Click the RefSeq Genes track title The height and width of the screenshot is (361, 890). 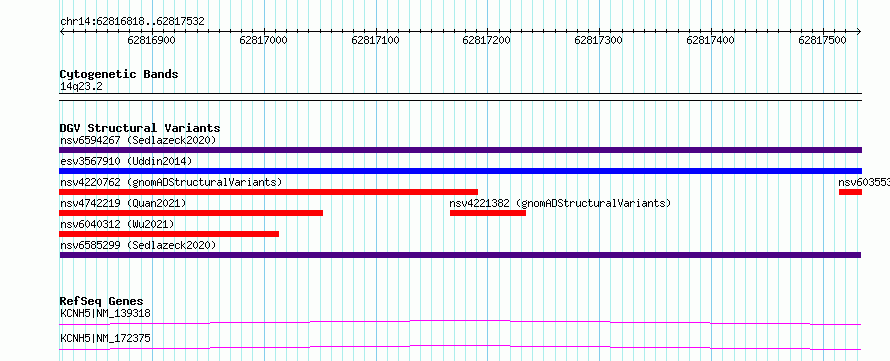(x=102, y=301)
